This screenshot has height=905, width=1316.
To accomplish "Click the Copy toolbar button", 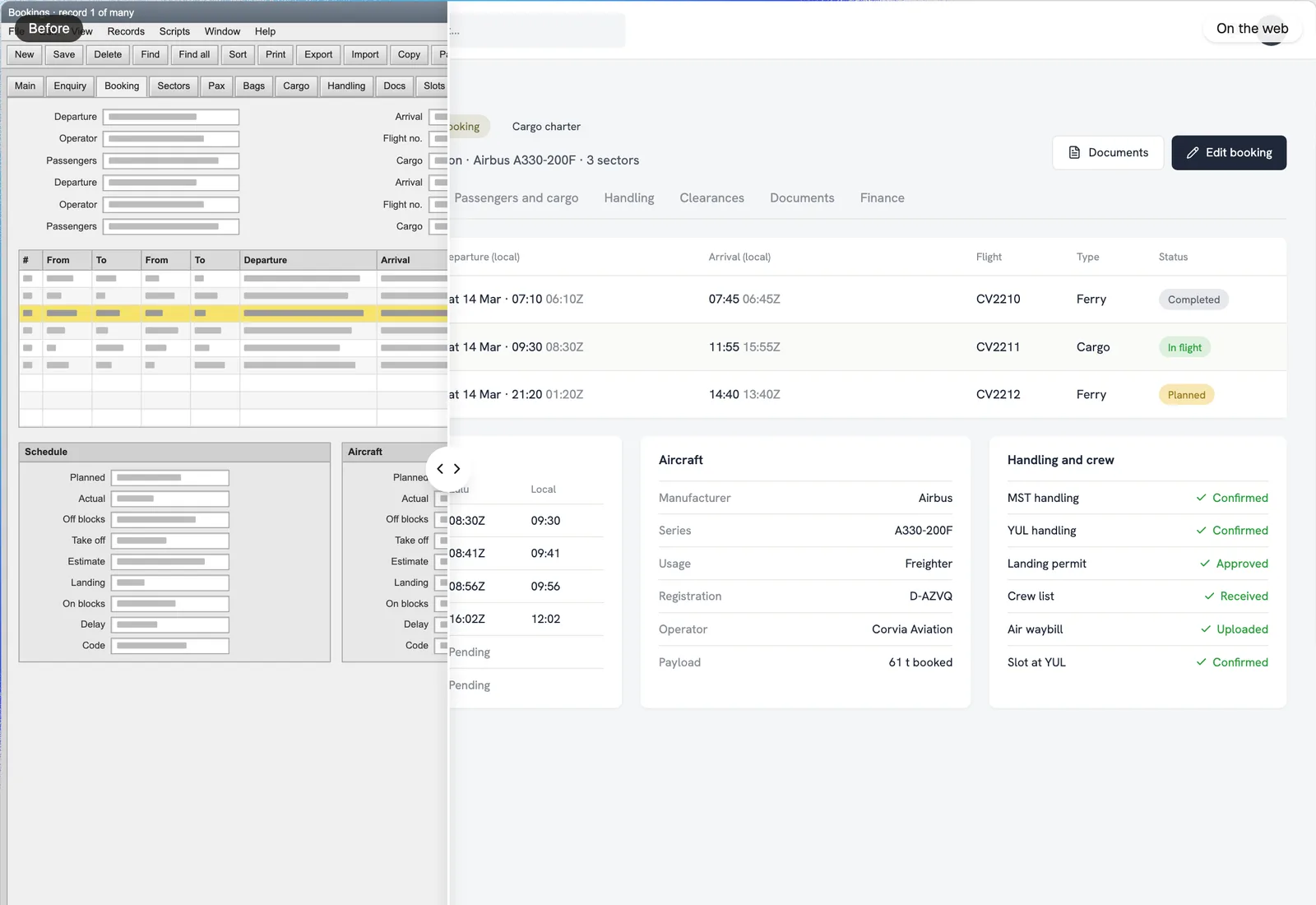I will pos(409,55).
